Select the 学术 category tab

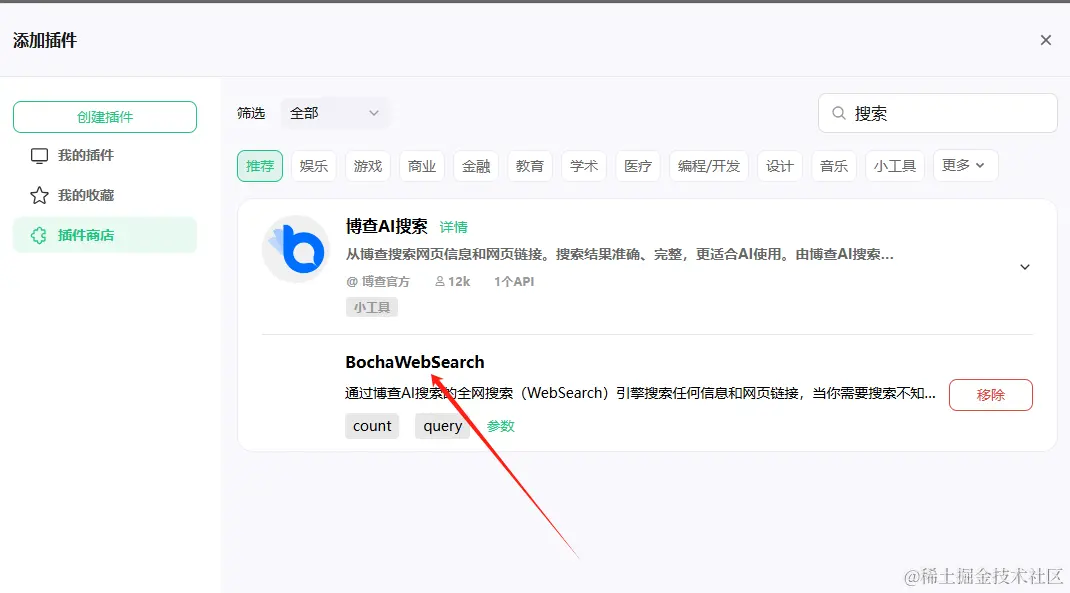[x=584, y=166]
